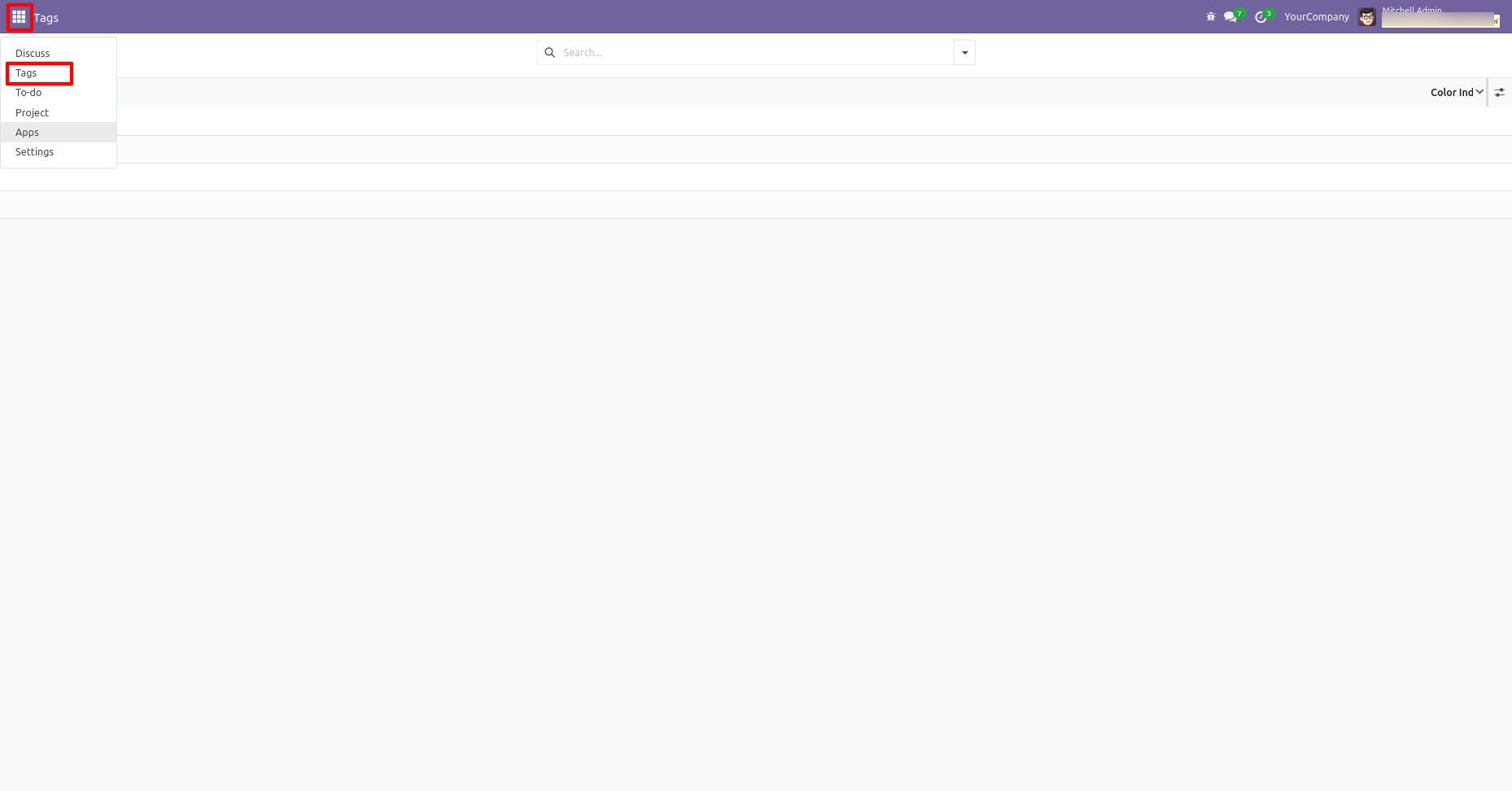Screen dimensions: 1512x791
Task: Expand the search options dropdown arrow
Action: point(965,53)
